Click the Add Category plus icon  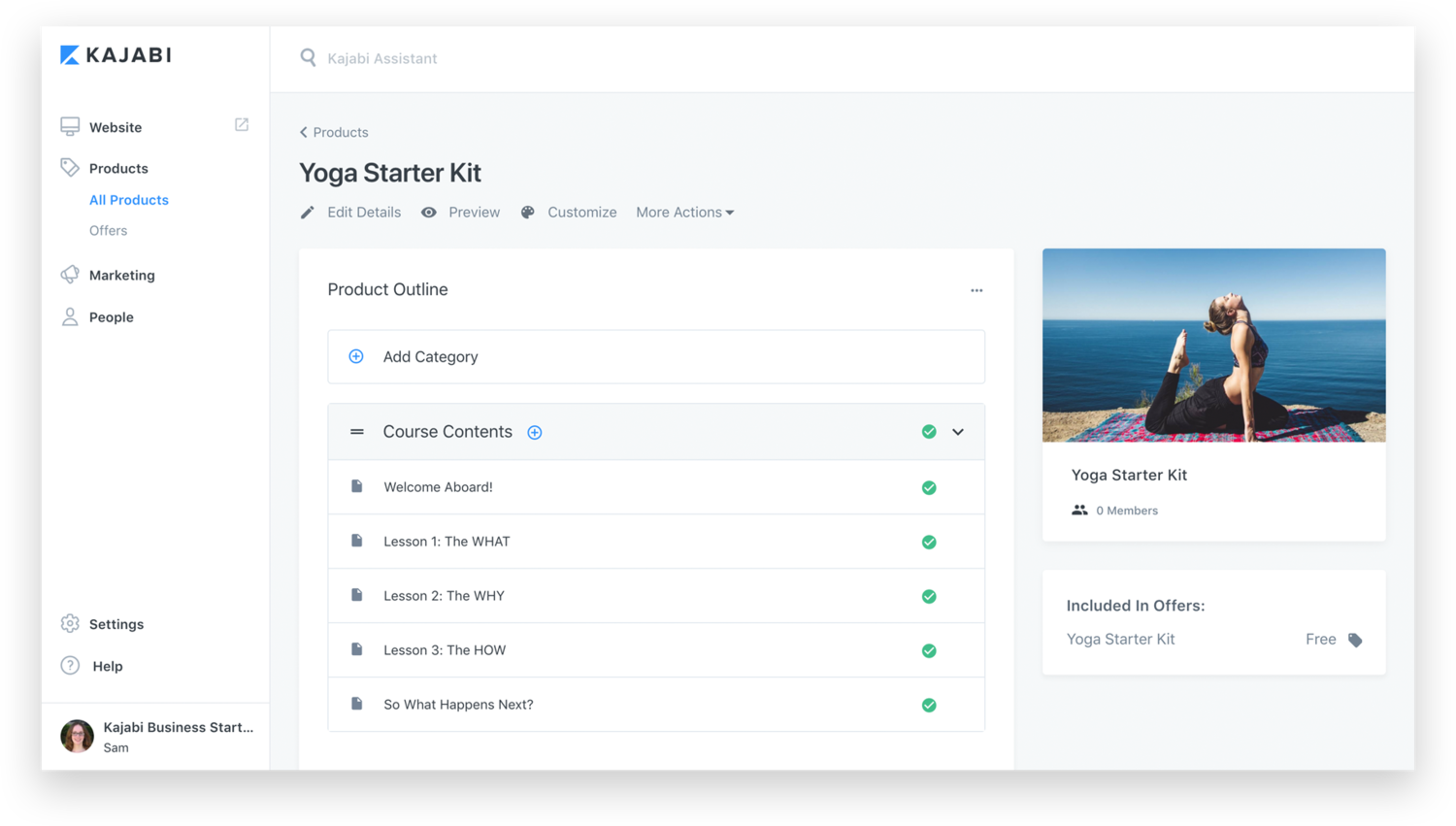(356, 356)
